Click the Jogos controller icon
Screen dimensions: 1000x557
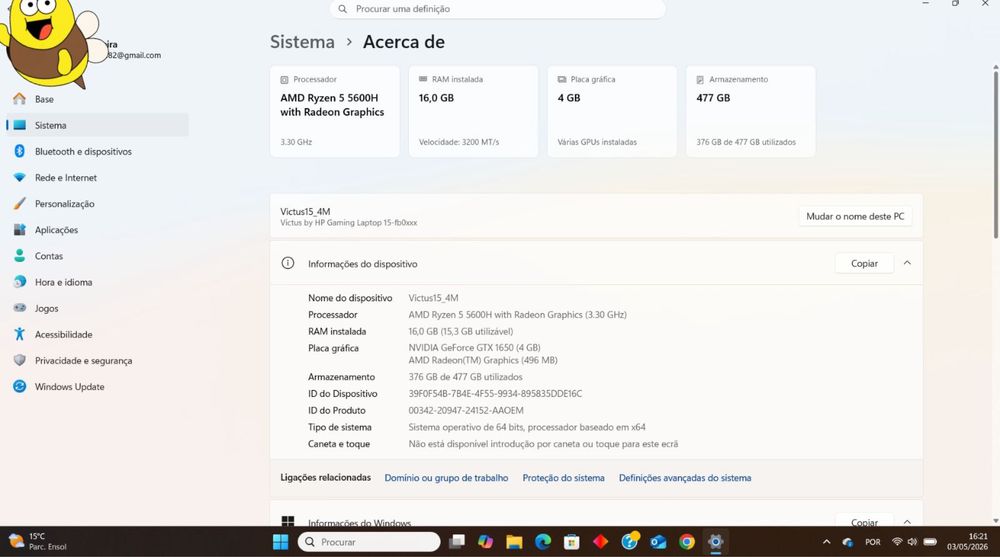pyautogui.click(x=20, y=308)
